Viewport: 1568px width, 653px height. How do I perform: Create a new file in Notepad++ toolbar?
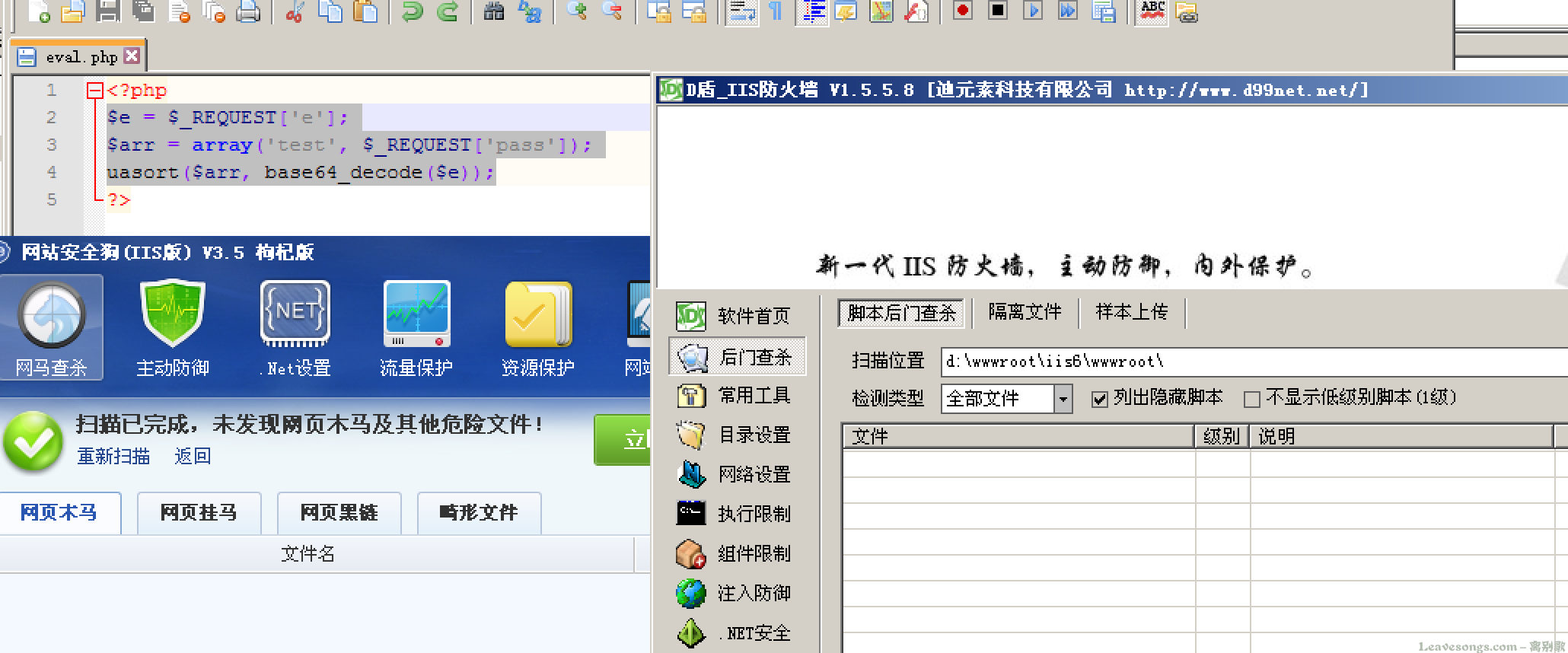click(x=38, y=11)
